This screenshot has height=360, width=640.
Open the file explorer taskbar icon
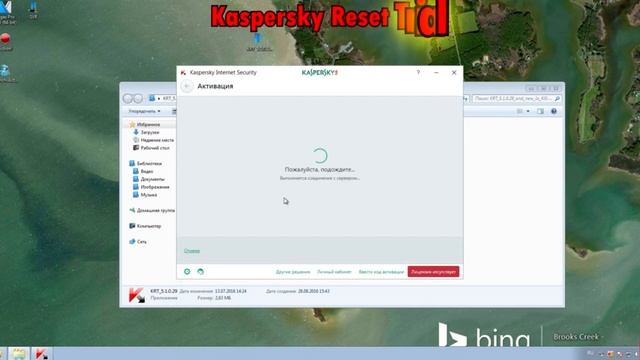(19, 353)
